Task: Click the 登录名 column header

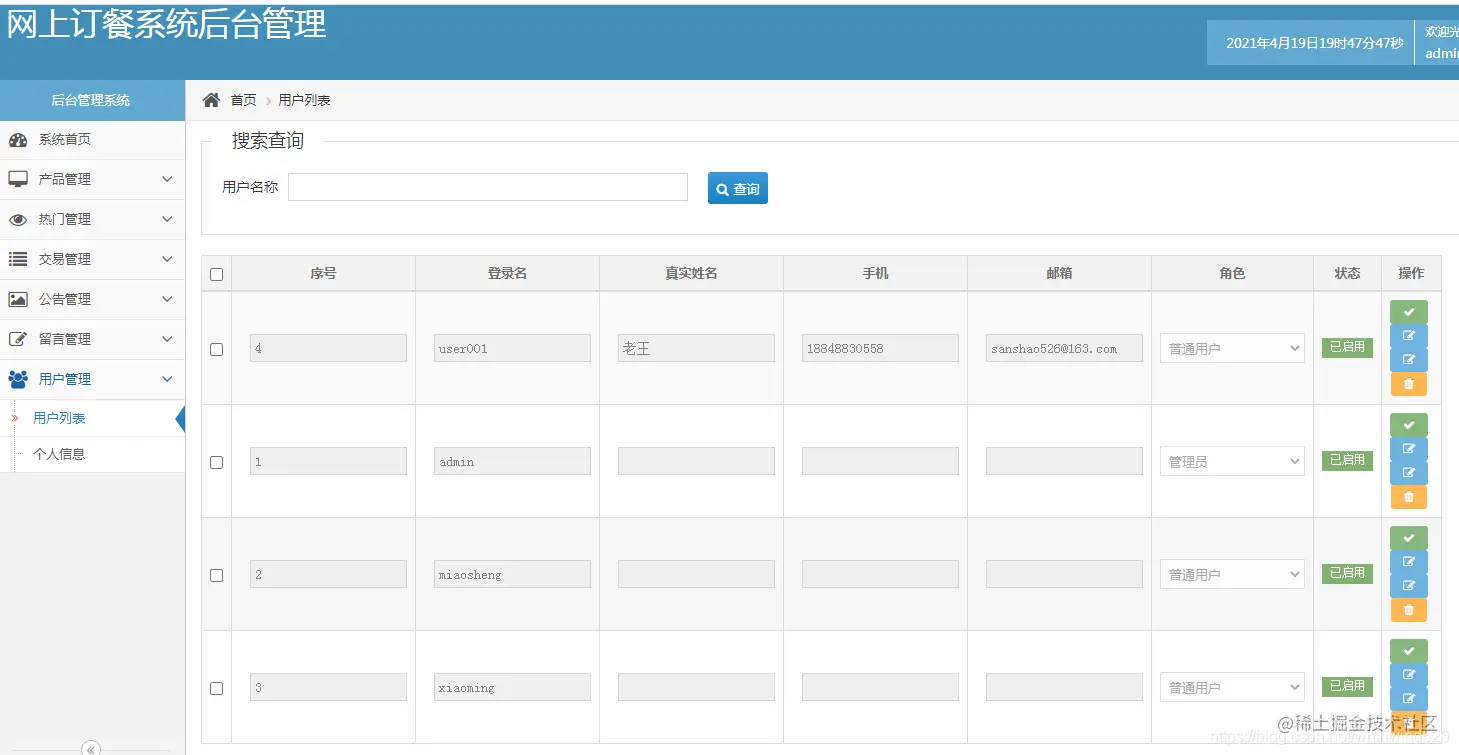Action: coord(507,273)
